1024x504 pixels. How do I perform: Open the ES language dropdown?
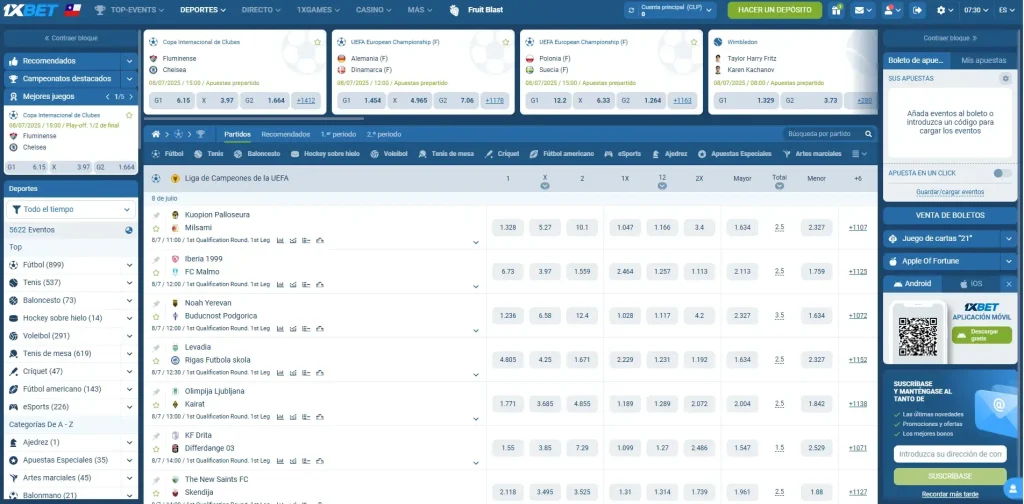pyautogui.click(x=1006, y=10)
